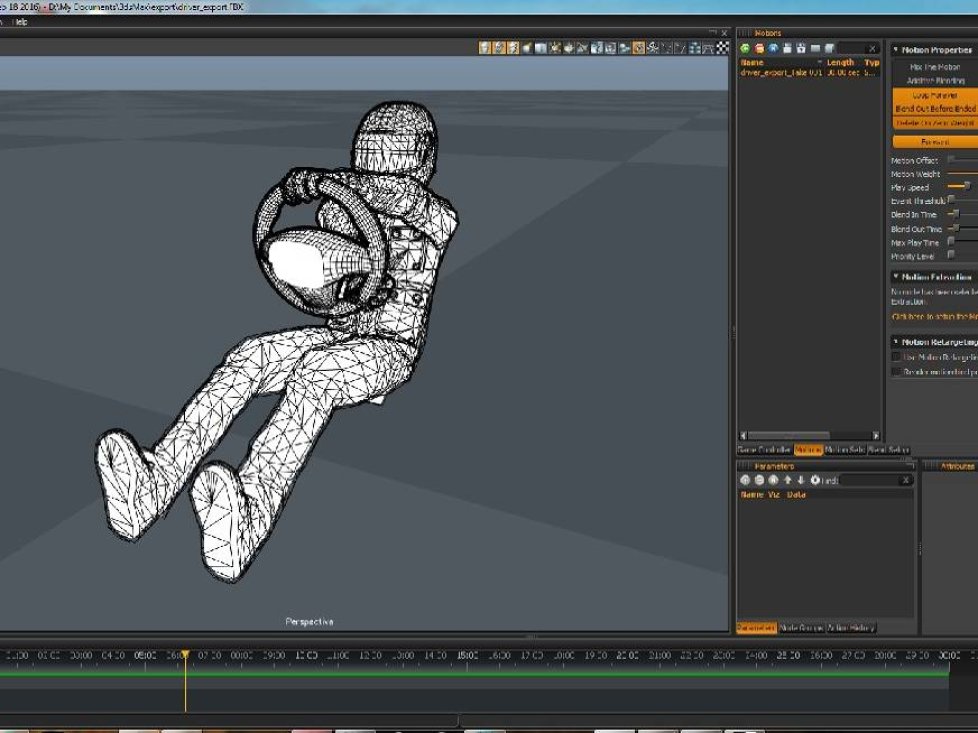Screen dimensions: 978x733
Task: Open the Action History tab
Action: tap(851, 628)
